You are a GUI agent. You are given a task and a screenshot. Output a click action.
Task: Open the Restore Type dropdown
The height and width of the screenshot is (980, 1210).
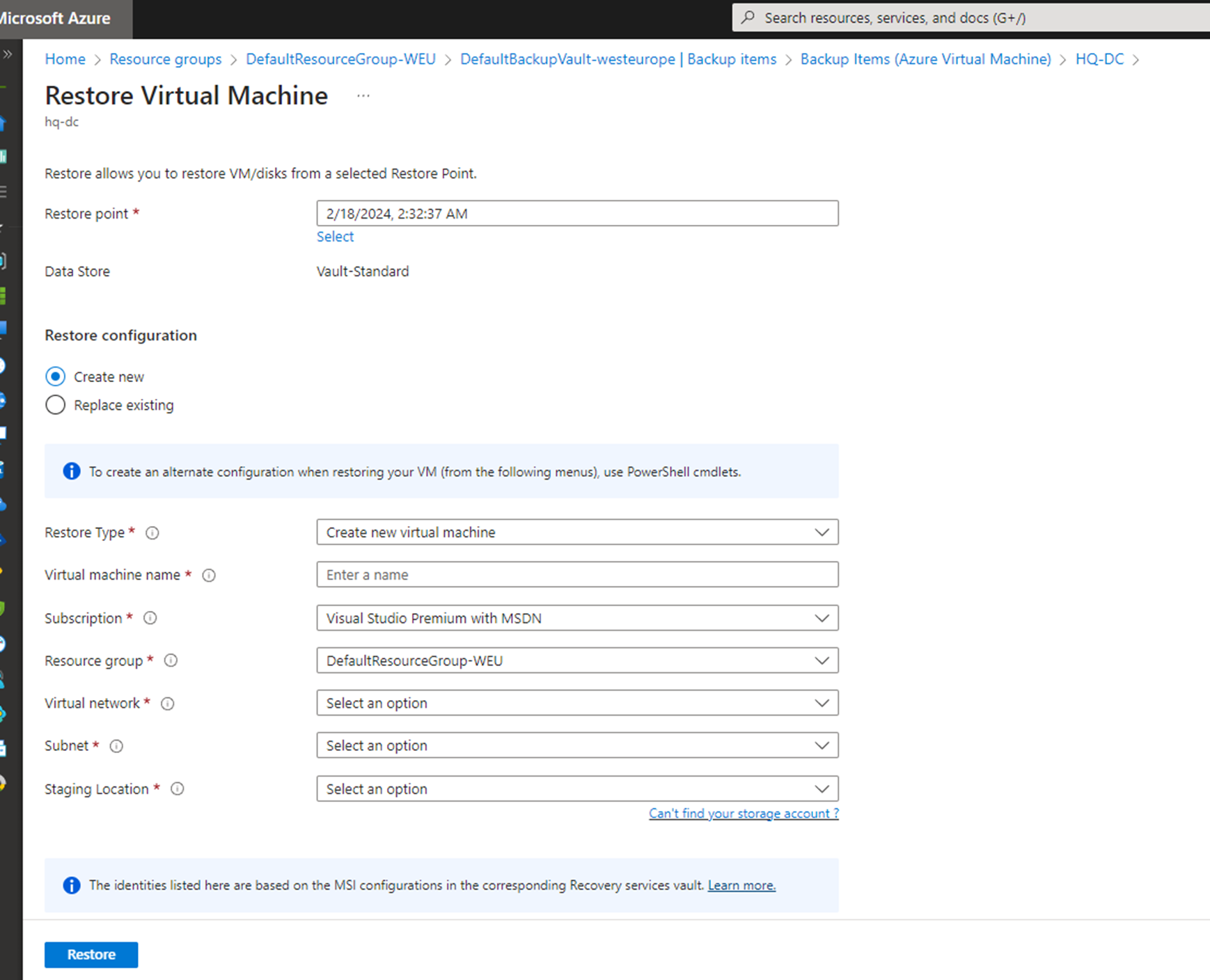(576, 532)
